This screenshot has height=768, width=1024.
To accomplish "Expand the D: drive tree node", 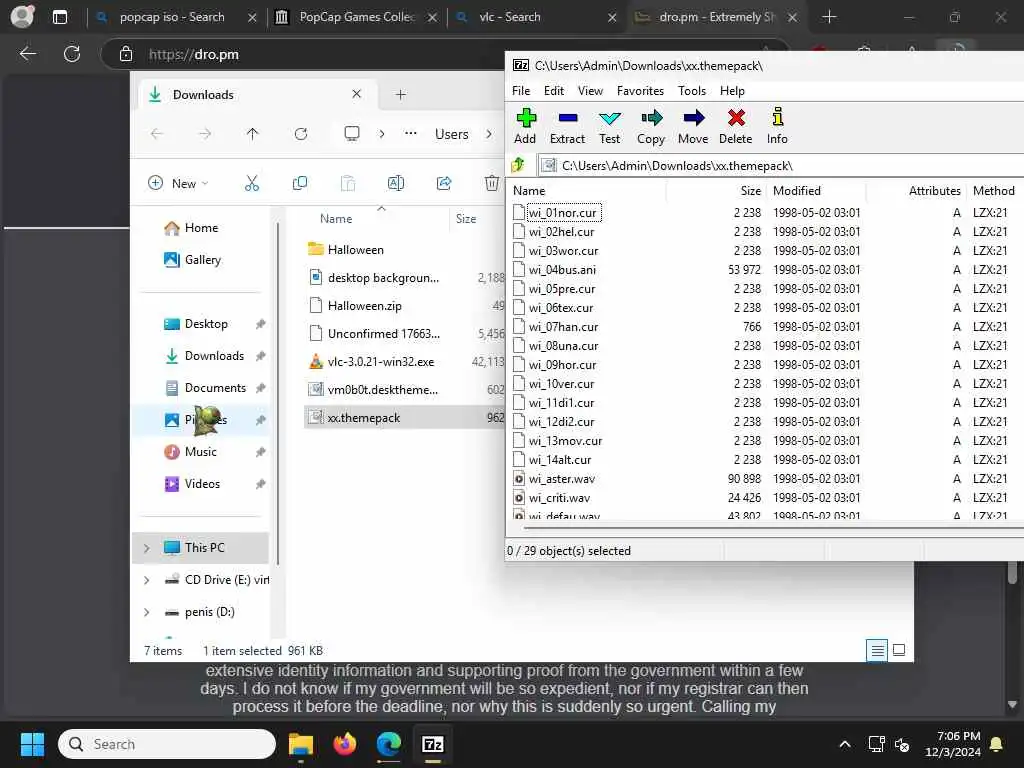I will (x=147, y=612).
